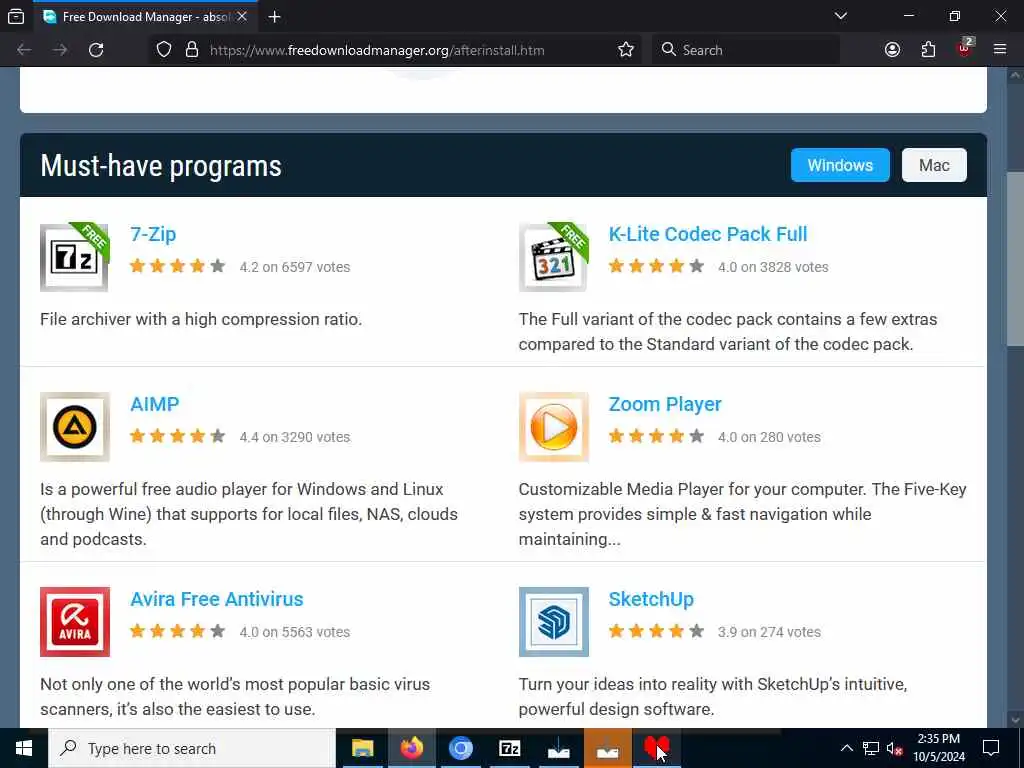
Task: Open Chrome from the taskbar
Action: 460,748
